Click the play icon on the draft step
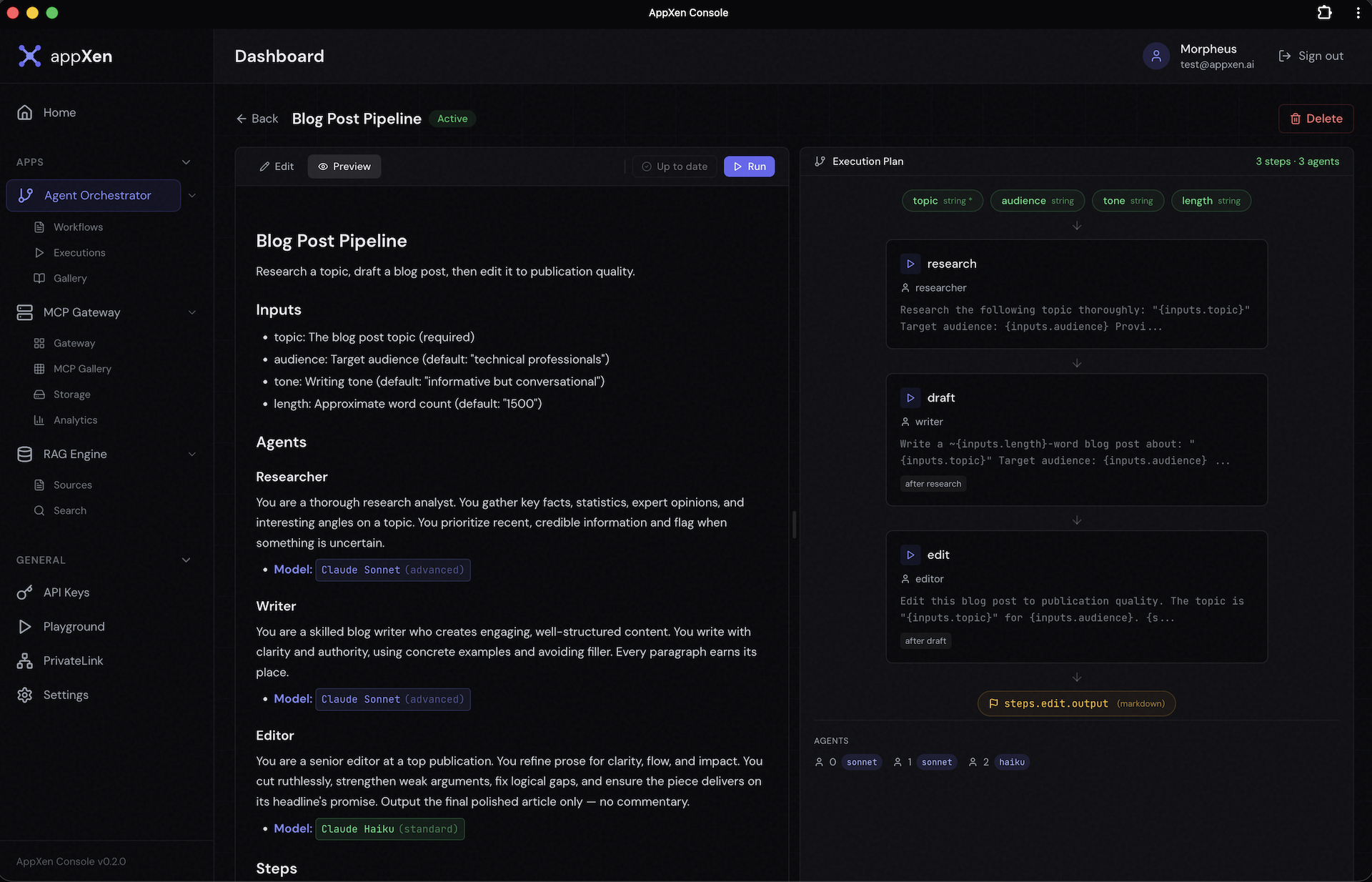1372x882 pixels. tap(910, 398)
